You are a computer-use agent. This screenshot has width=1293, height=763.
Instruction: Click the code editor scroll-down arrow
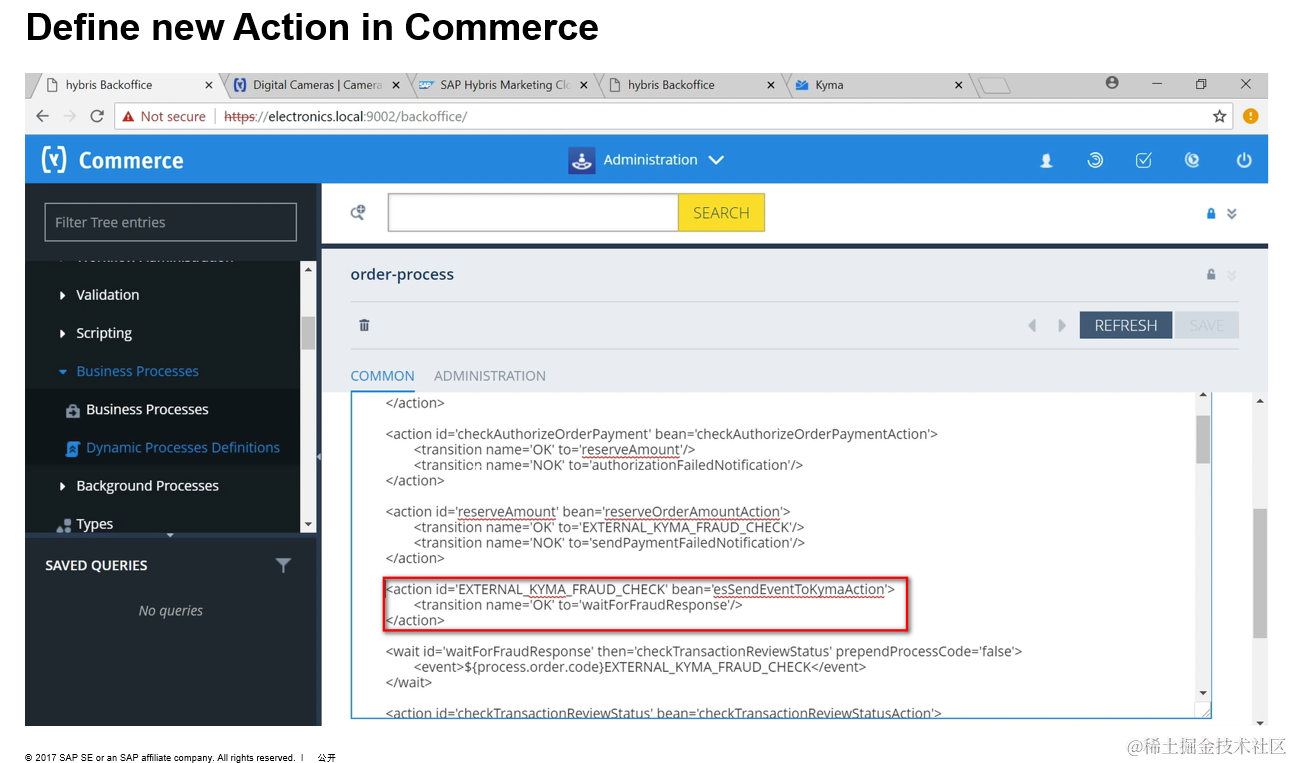(1203, 692)
